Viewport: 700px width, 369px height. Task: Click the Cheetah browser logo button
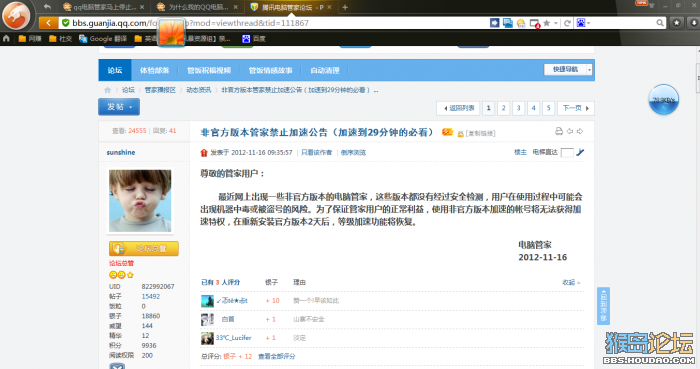(x=16, y=15)
